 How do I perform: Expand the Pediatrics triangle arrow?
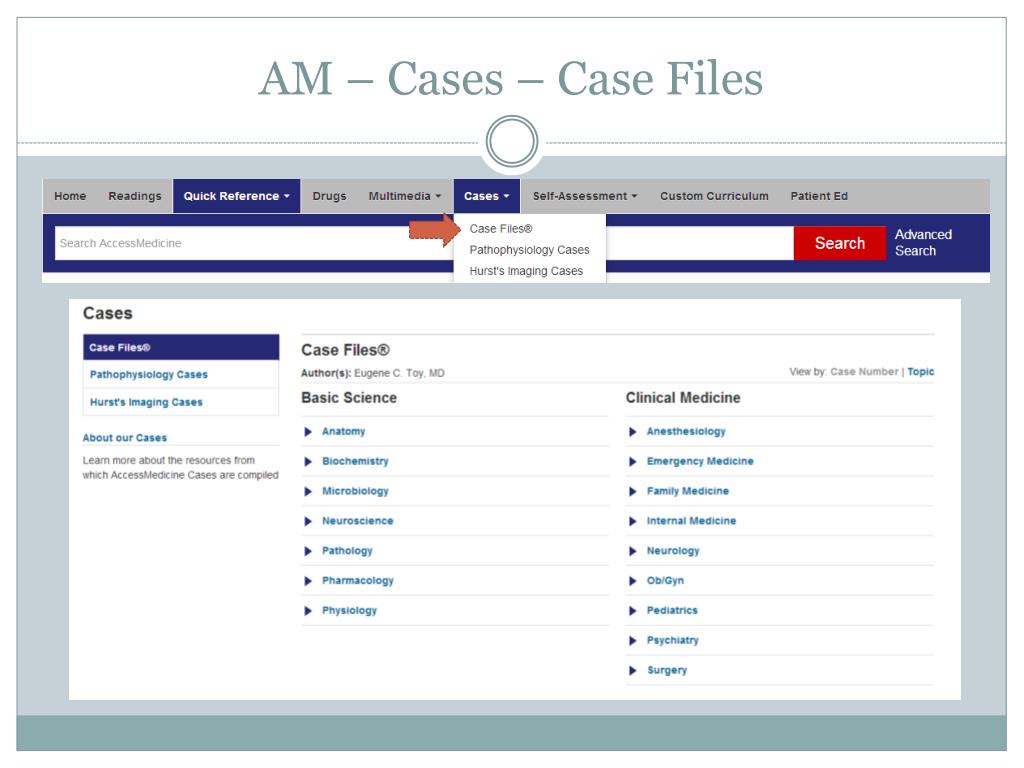pyautogui.click(x=633, y=611)
